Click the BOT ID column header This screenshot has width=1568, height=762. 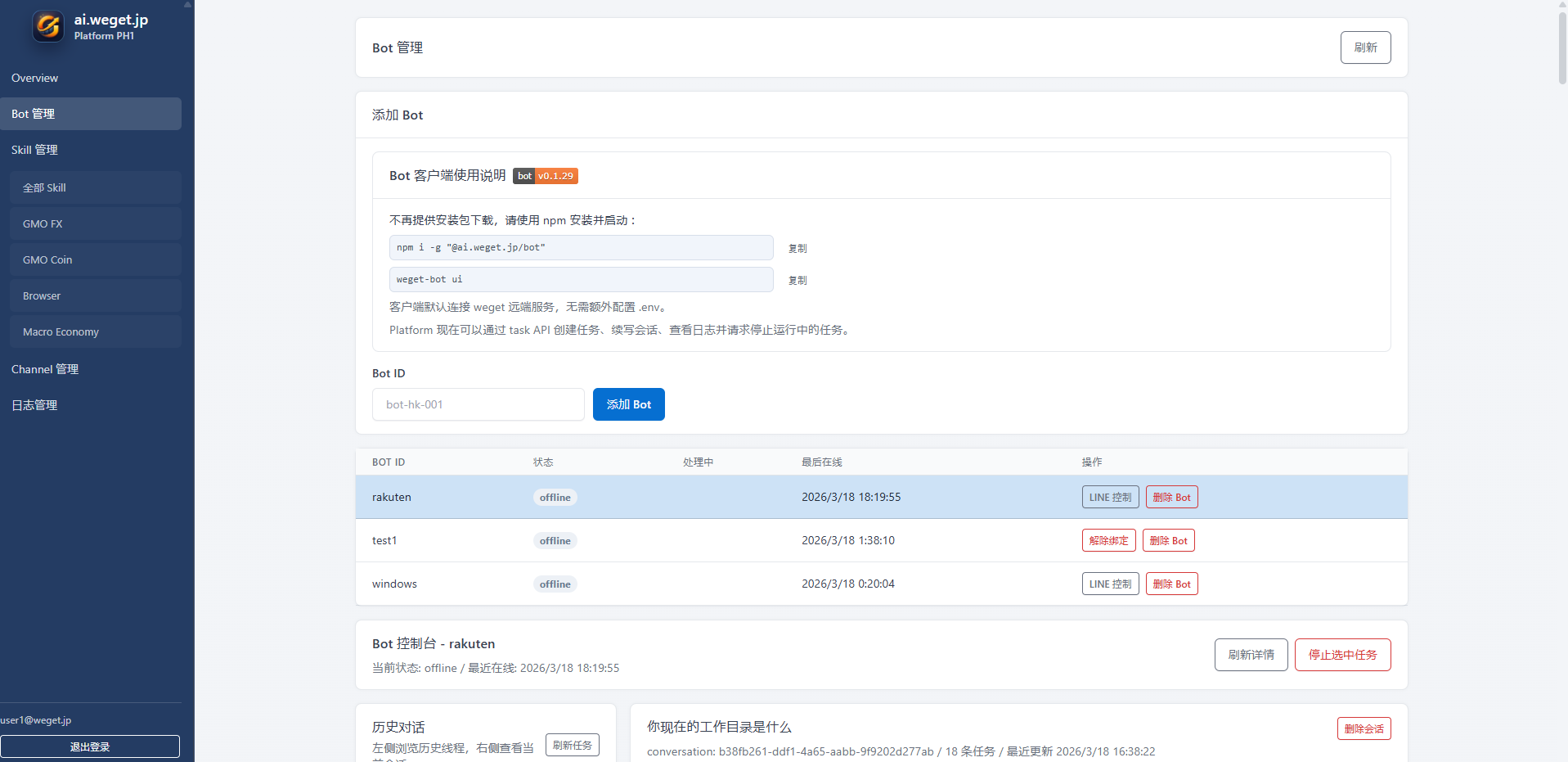click(x=389, y=462)
